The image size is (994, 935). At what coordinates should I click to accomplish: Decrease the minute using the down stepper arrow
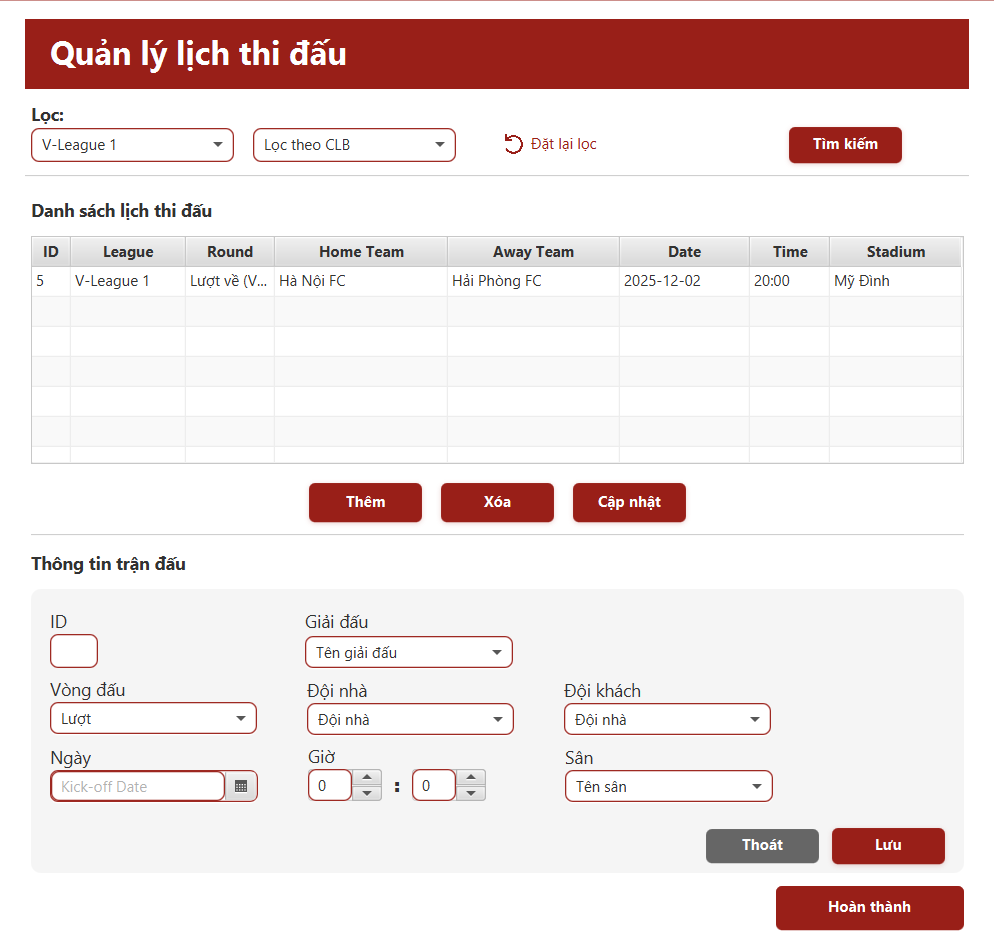(x=471, y=792)
